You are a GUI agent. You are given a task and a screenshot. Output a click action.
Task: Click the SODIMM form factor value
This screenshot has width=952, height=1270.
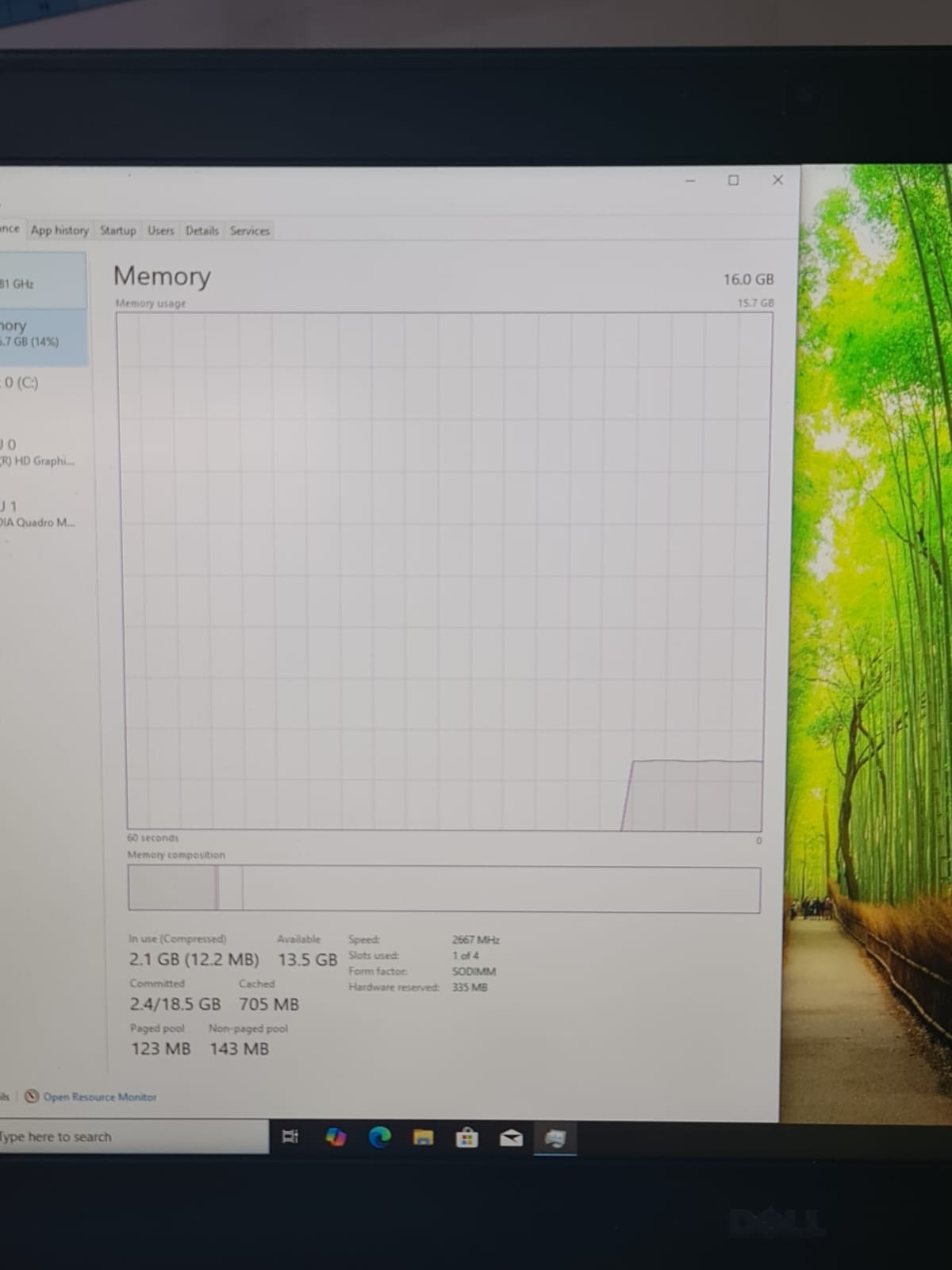tap(474, 972)
